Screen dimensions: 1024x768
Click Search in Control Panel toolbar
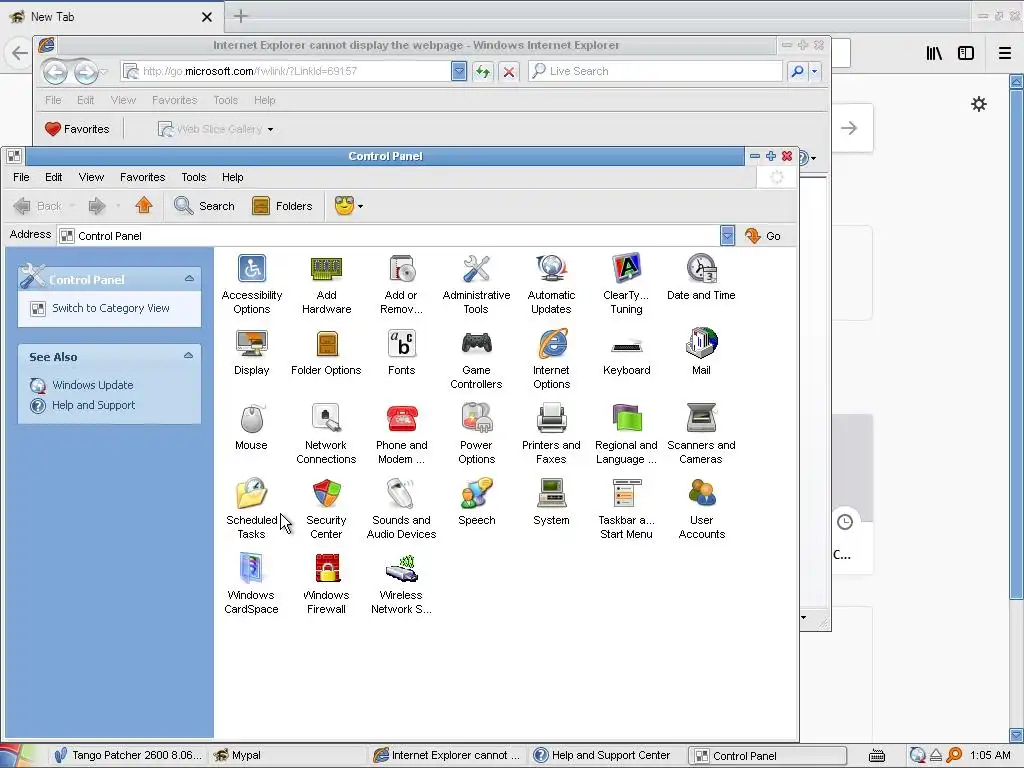coord(204,206)
